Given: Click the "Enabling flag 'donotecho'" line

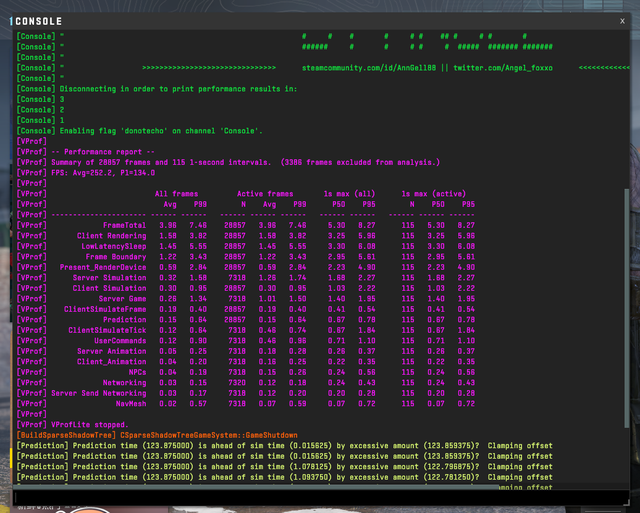Looking at the screenshot, I should (161, 131).
